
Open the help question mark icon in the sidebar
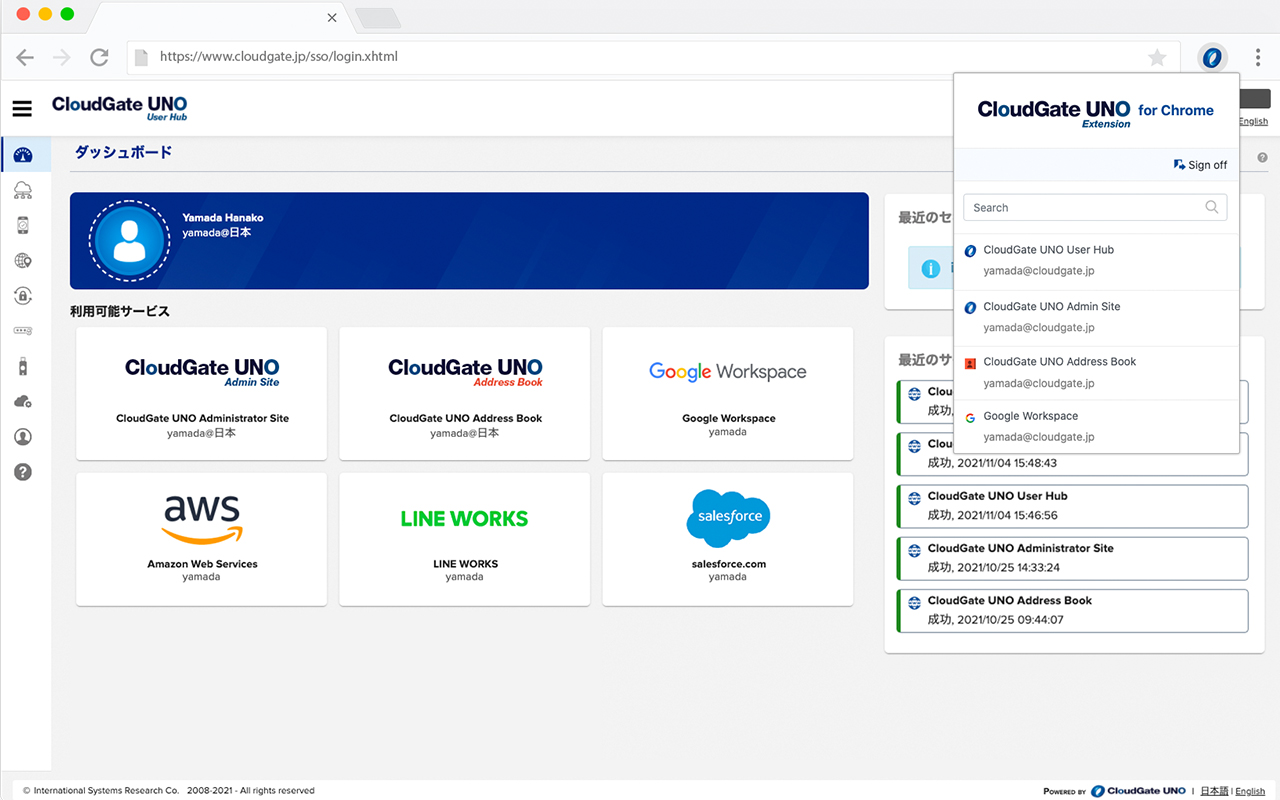pyautogui.click(x=22, y=471)
